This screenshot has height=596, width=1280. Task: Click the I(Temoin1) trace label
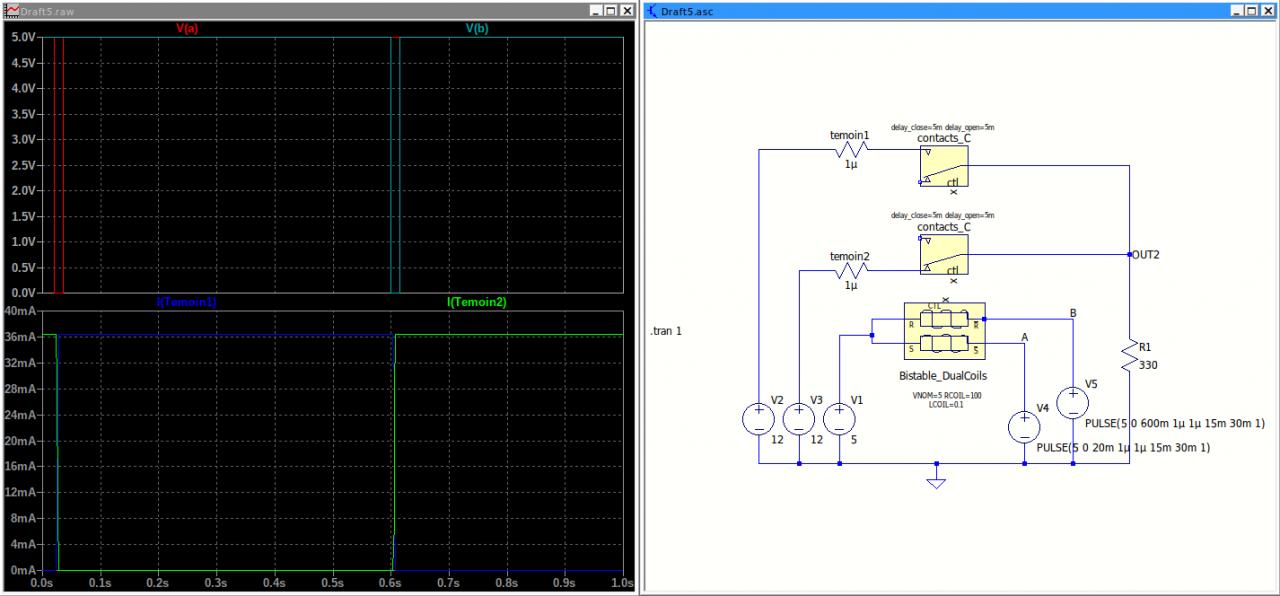186,302
